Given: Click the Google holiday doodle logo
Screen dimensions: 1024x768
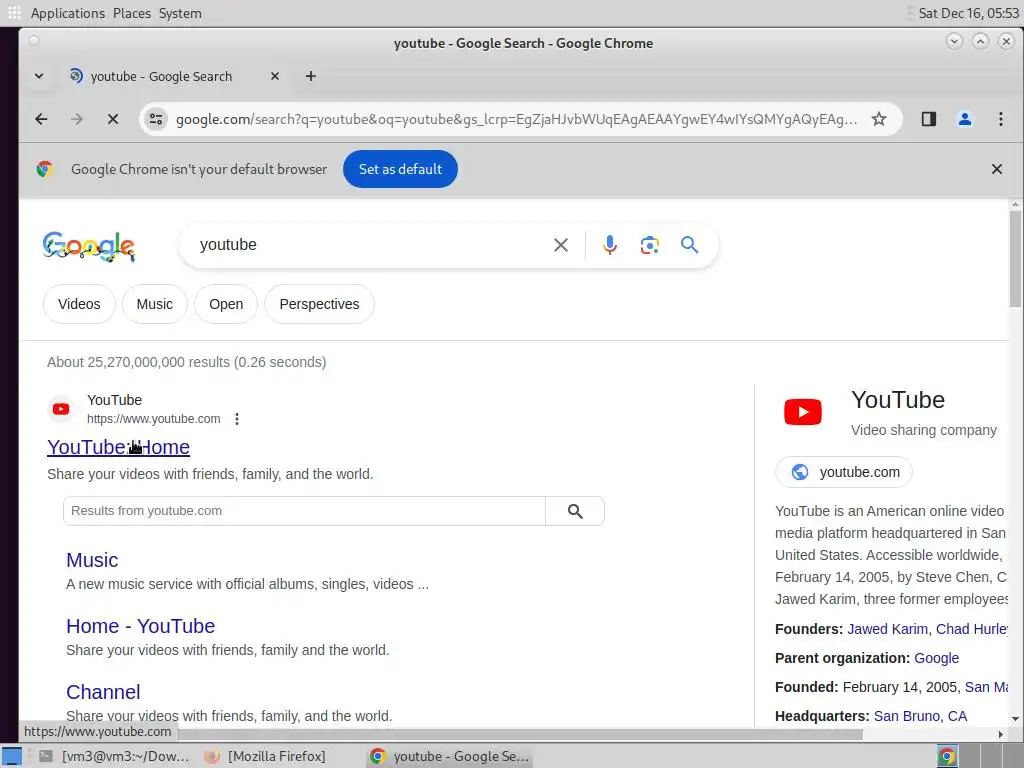Looking at the screenshot, I should tap(89, 246).
